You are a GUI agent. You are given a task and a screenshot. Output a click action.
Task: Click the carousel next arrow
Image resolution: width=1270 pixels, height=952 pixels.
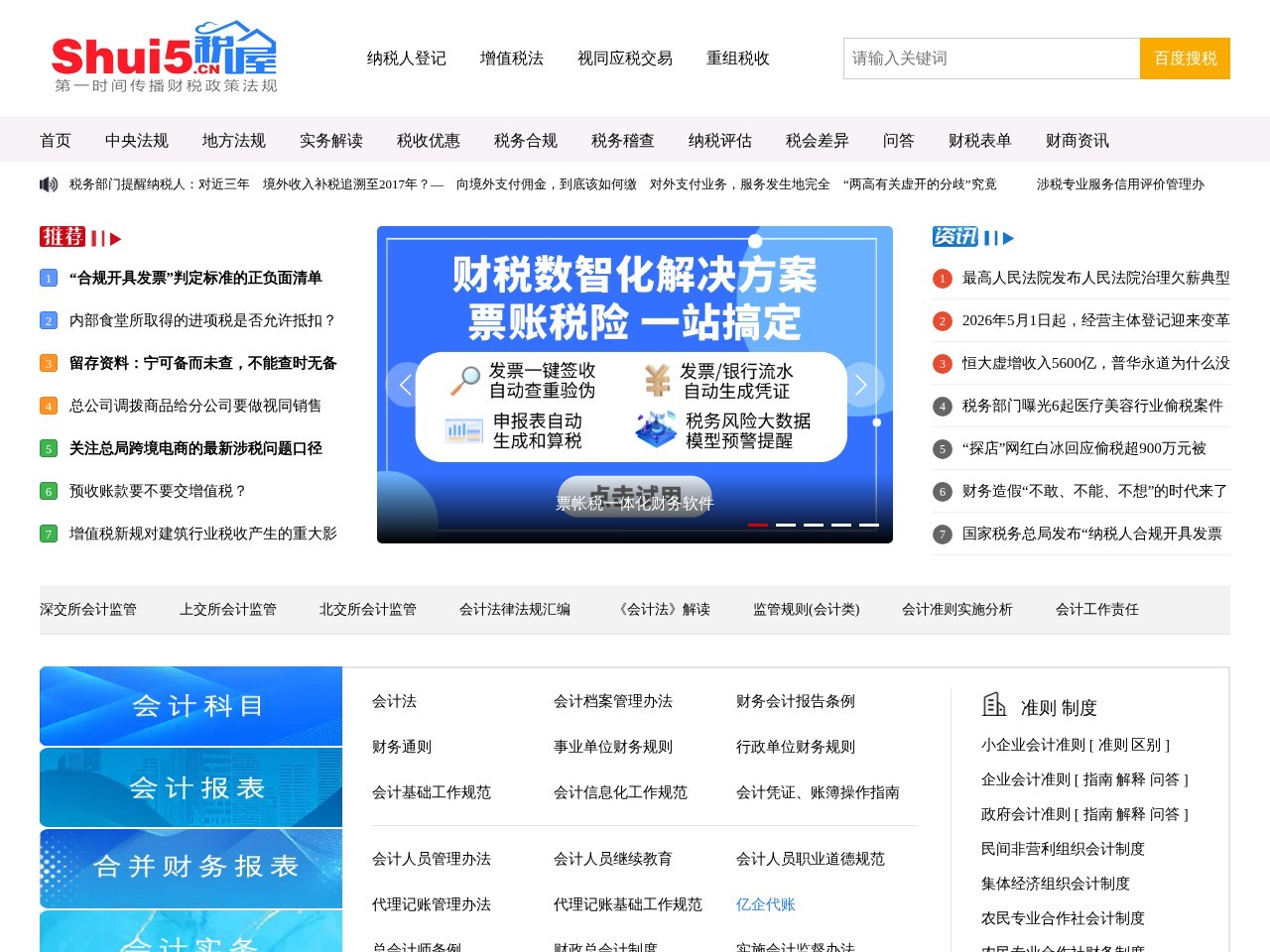click(x=861, y=385)
